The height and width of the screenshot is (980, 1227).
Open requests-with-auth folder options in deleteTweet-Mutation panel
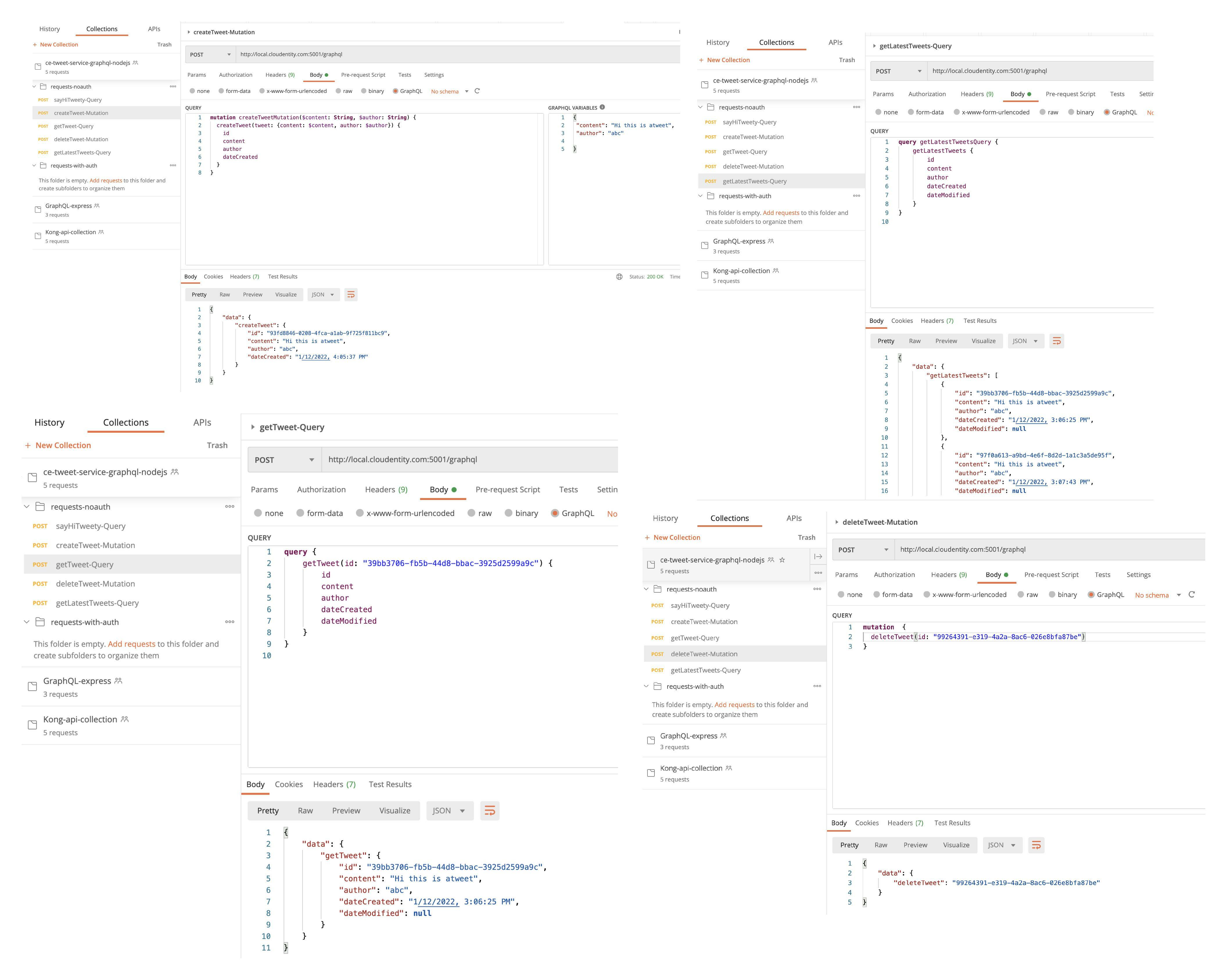pos(817,686)
